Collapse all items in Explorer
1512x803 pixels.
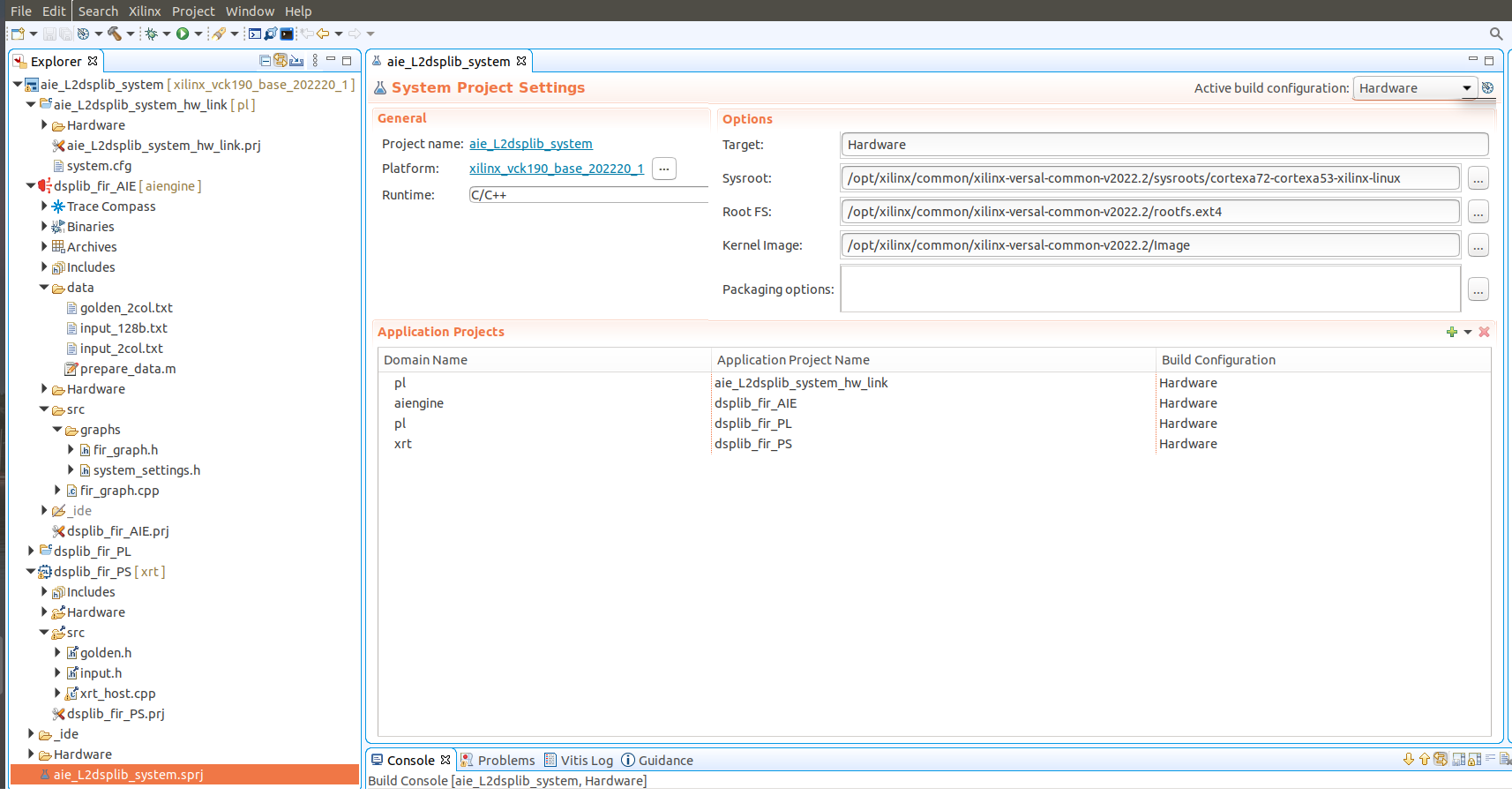[x=265, y=61]
